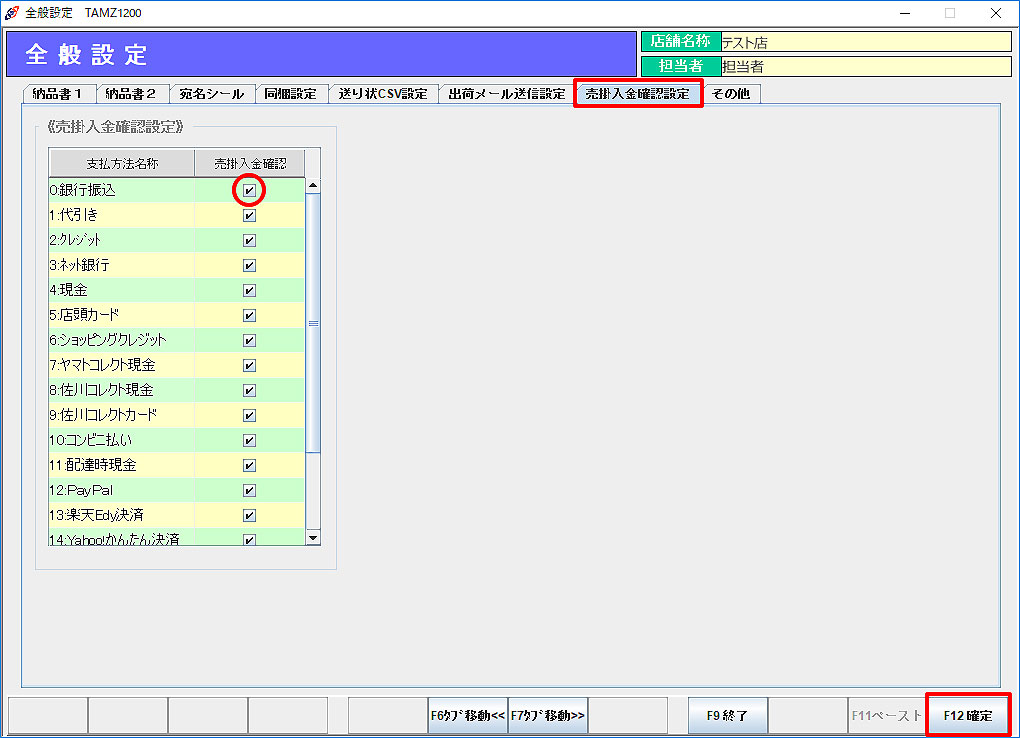
Task: Toggle the 2:クレジット checkbox
Action: [x=249, y=240]
